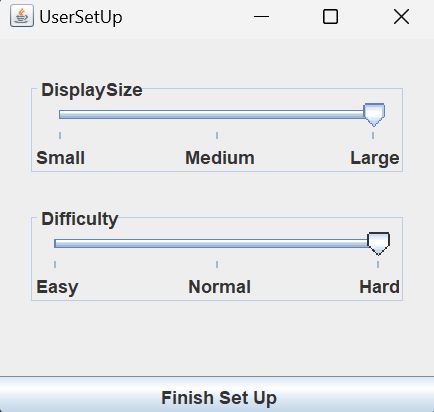Click the Finish Set Up button
Screen dimensions: 434x412
pos(217,395)
